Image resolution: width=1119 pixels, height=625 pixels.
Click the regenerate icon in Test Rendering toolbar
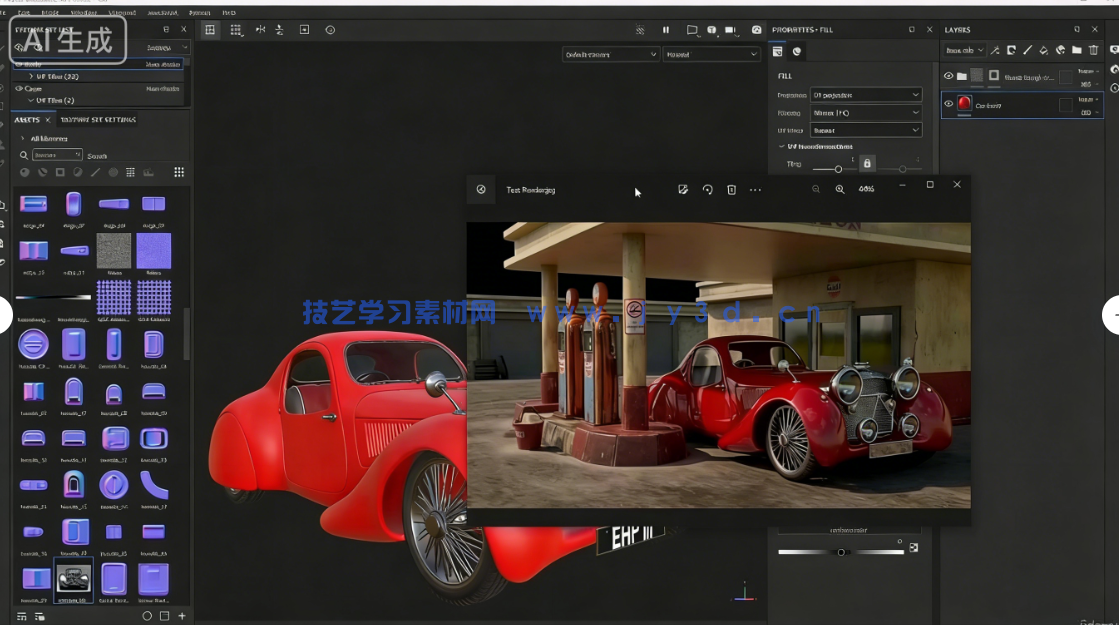point(707,189)
